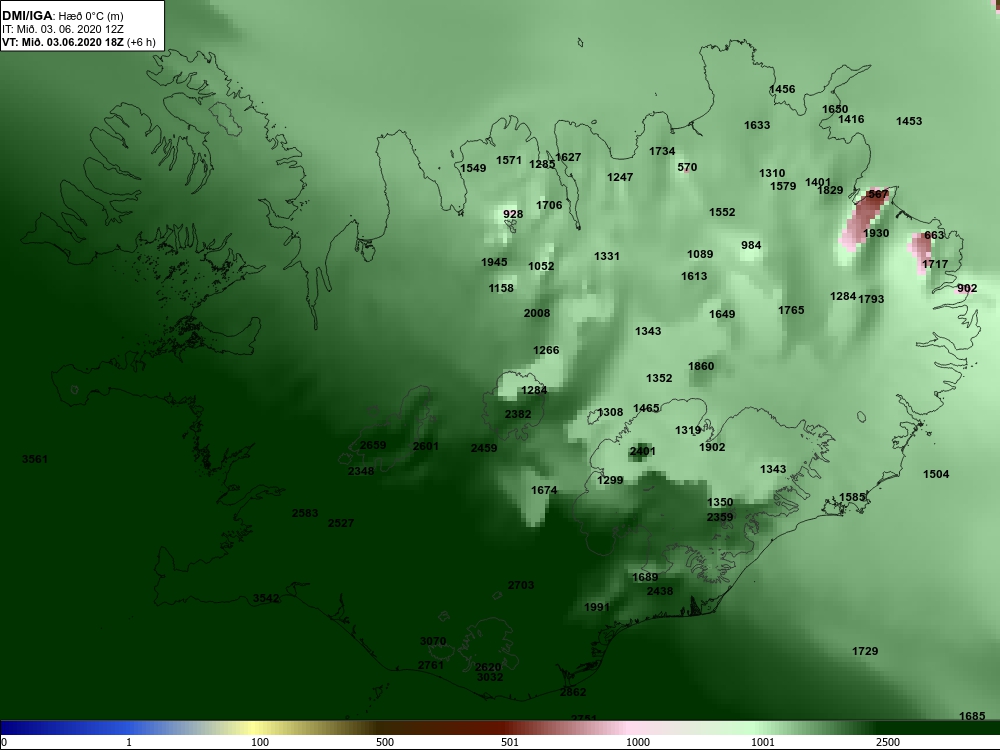Click the map value 1649
The height and width of the screenshot is (750, 1000).
click(x=722, y=314)
